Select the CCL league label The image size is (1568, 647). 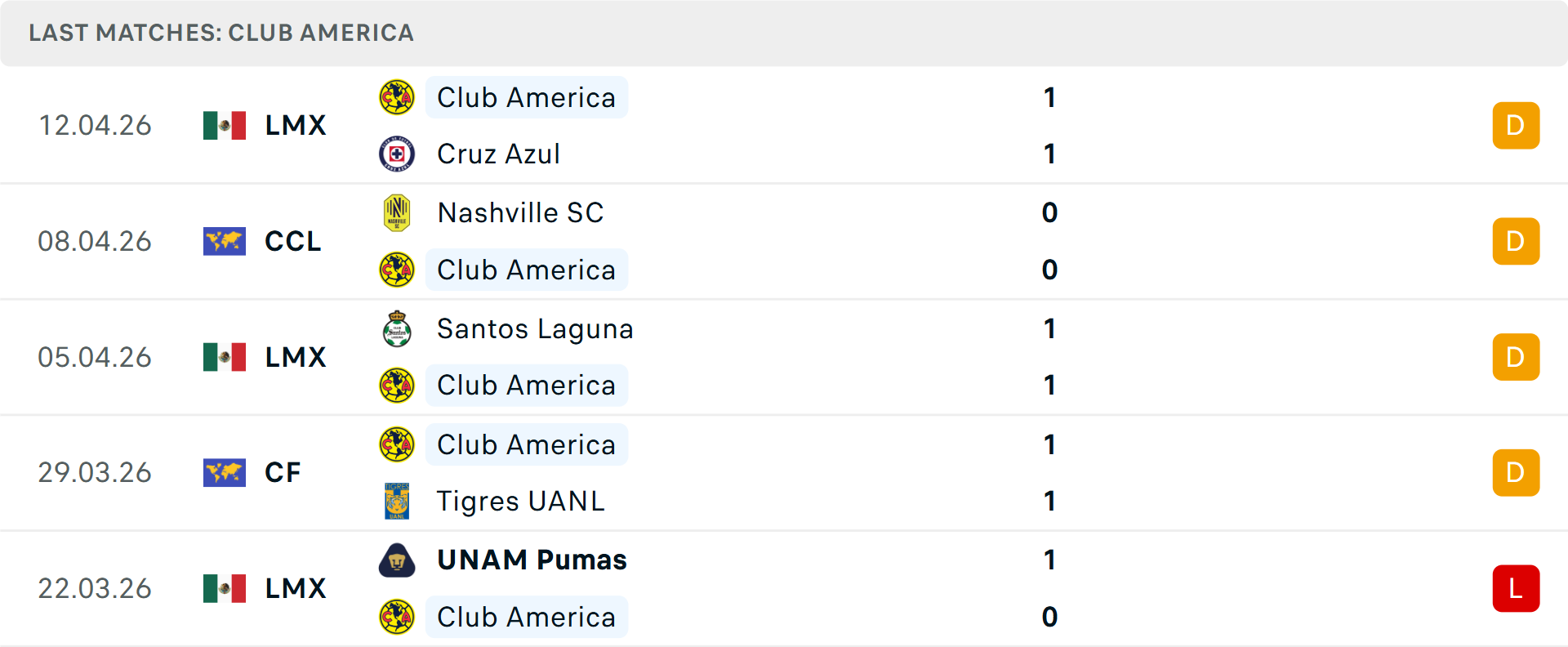click(292, 241)
